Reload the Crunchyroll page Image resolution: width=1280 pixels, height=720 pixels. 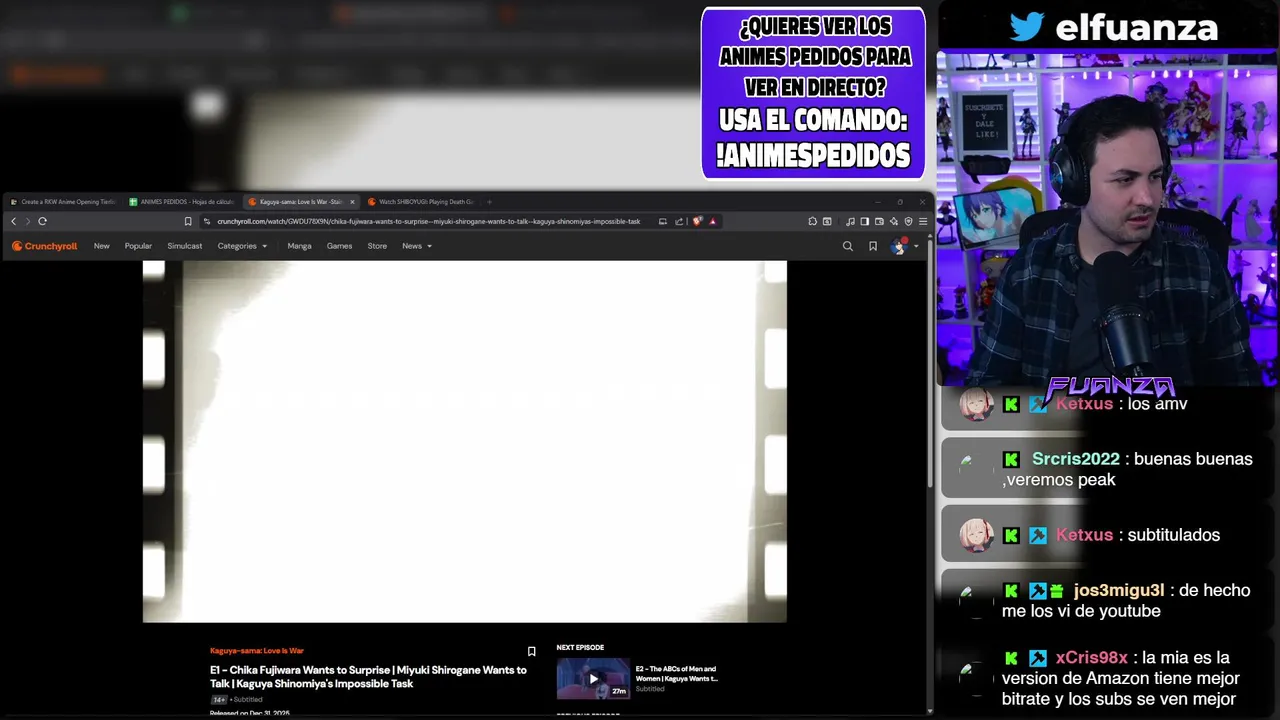coord(42,221)
